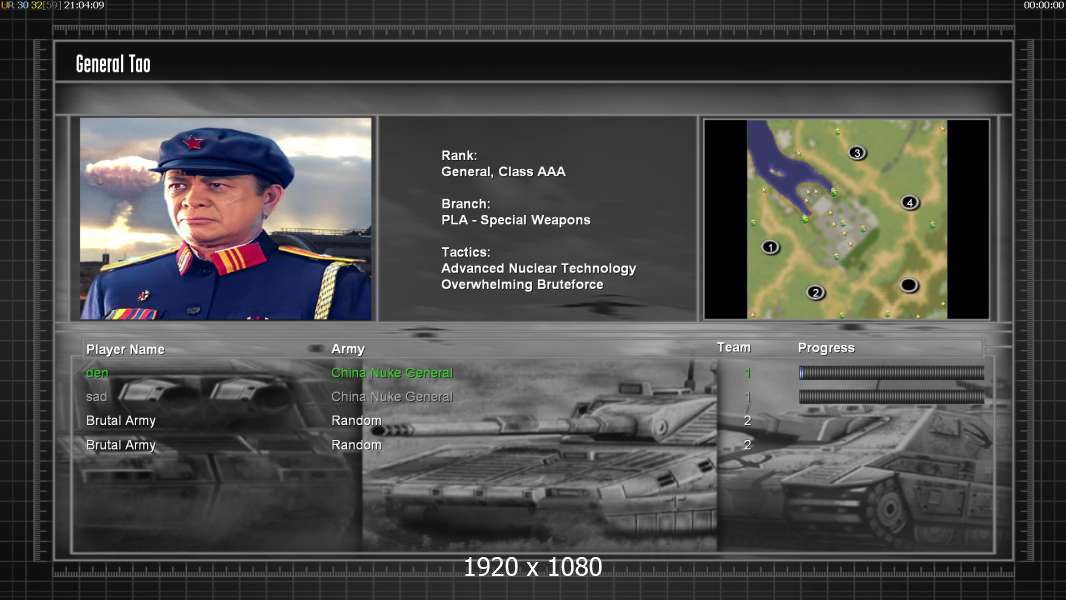The width and height of the screenshot is (1066, 600).
Task: Select start position marker 2 on minimap
Action: pos(816,292)
